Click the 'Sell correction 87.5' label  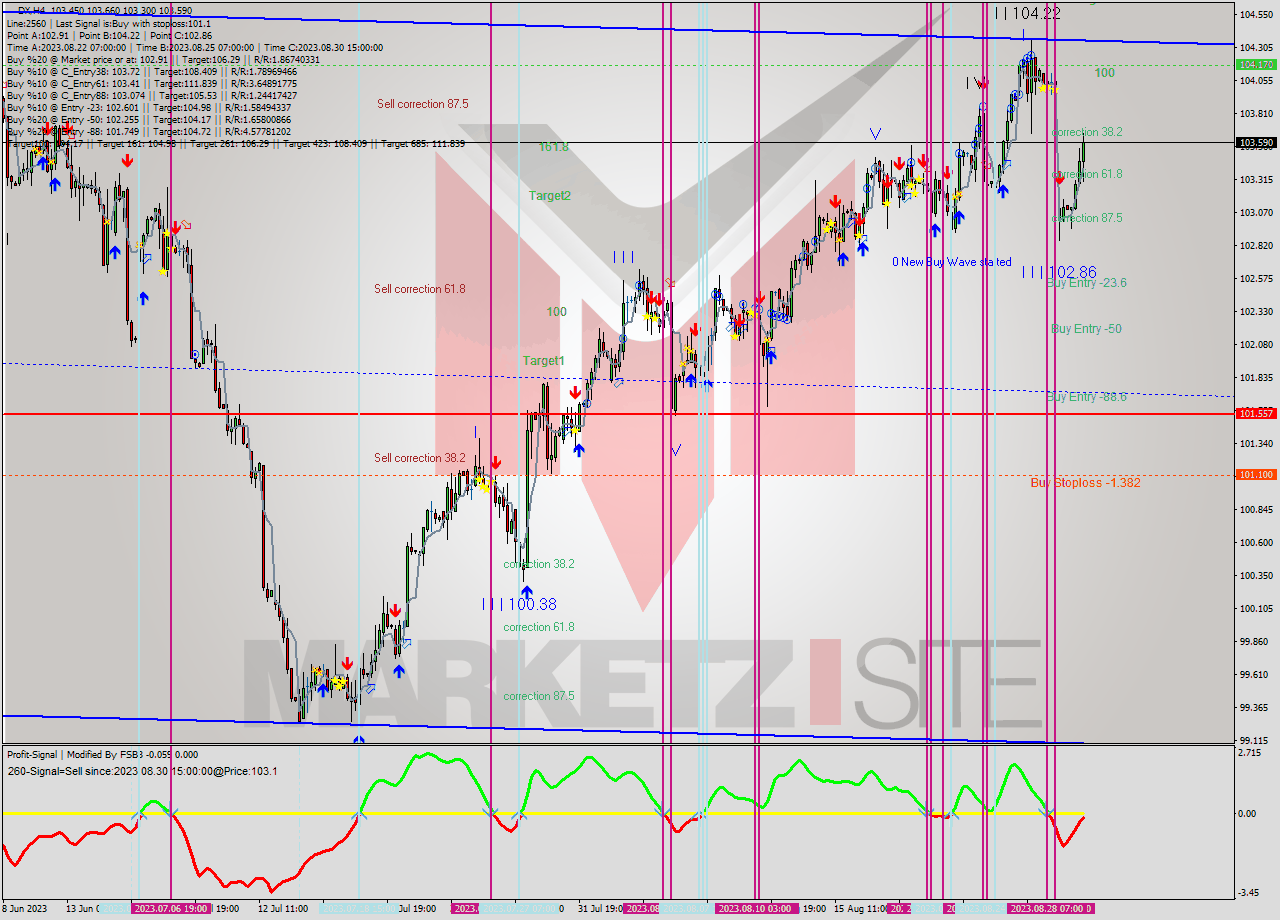point(422,104)
